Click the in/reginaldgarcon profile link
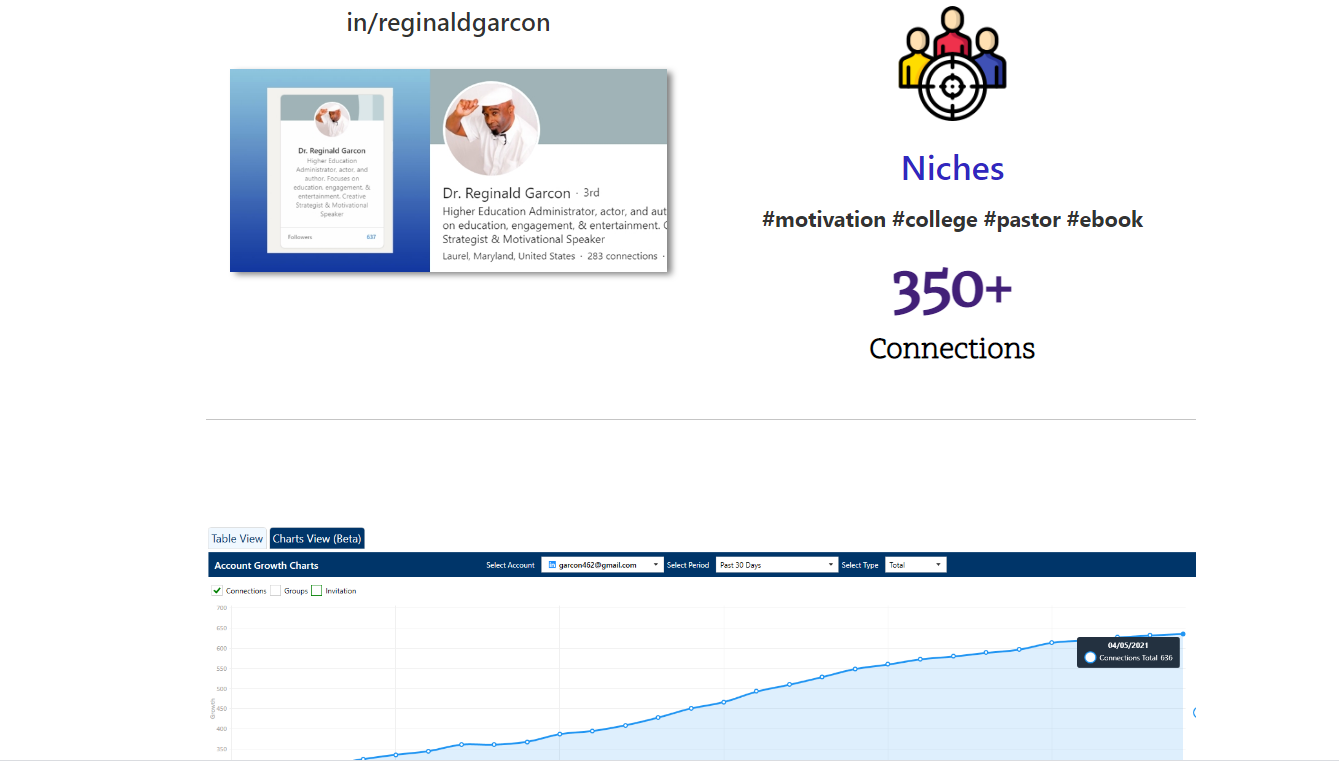1339x765 pixels. tap(448, 22)
